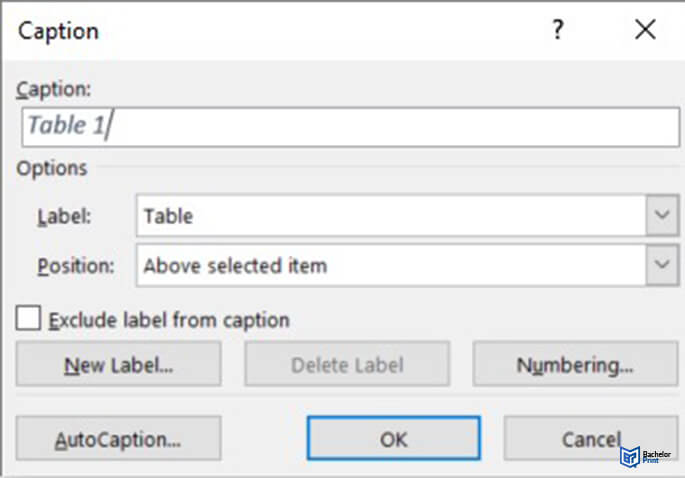This screenshot has height=478, width=685.
Task: Tick the Exclude label from caption checkbox
Action: (x=28, y=318)
